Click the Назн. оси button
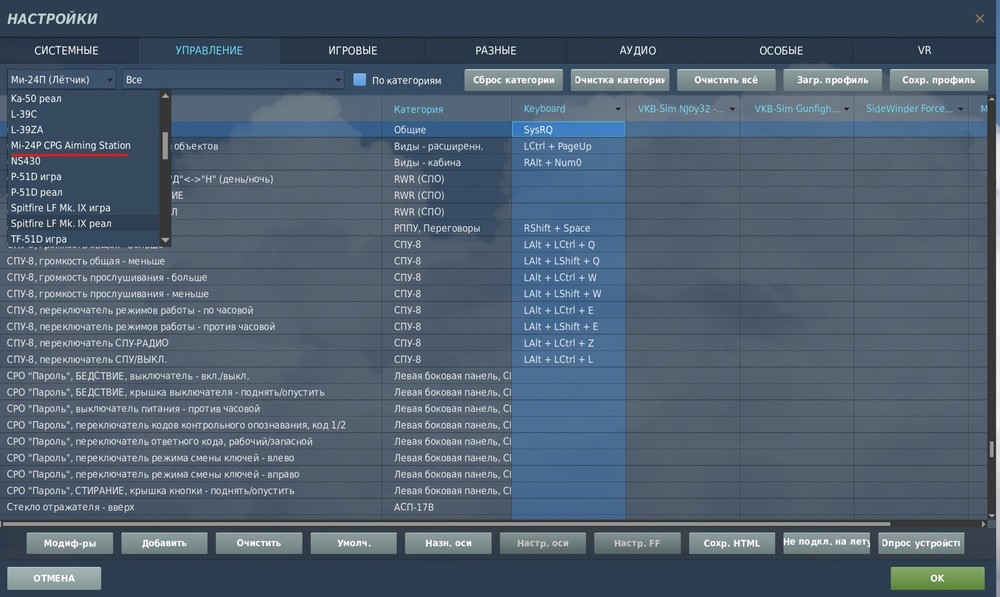This screenshot has width=1000, height=597. (x=448, y=543)
